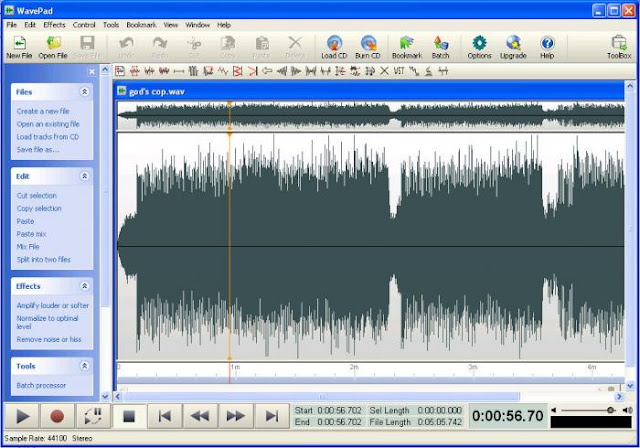
Task: Open the Batch converter icon
Action: (440, 47)
